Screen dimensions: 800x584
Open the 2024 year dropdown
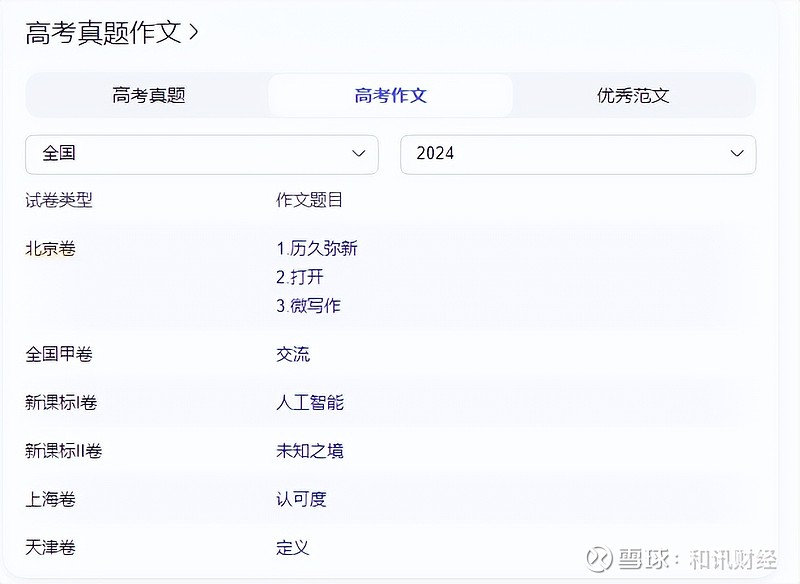577,154
